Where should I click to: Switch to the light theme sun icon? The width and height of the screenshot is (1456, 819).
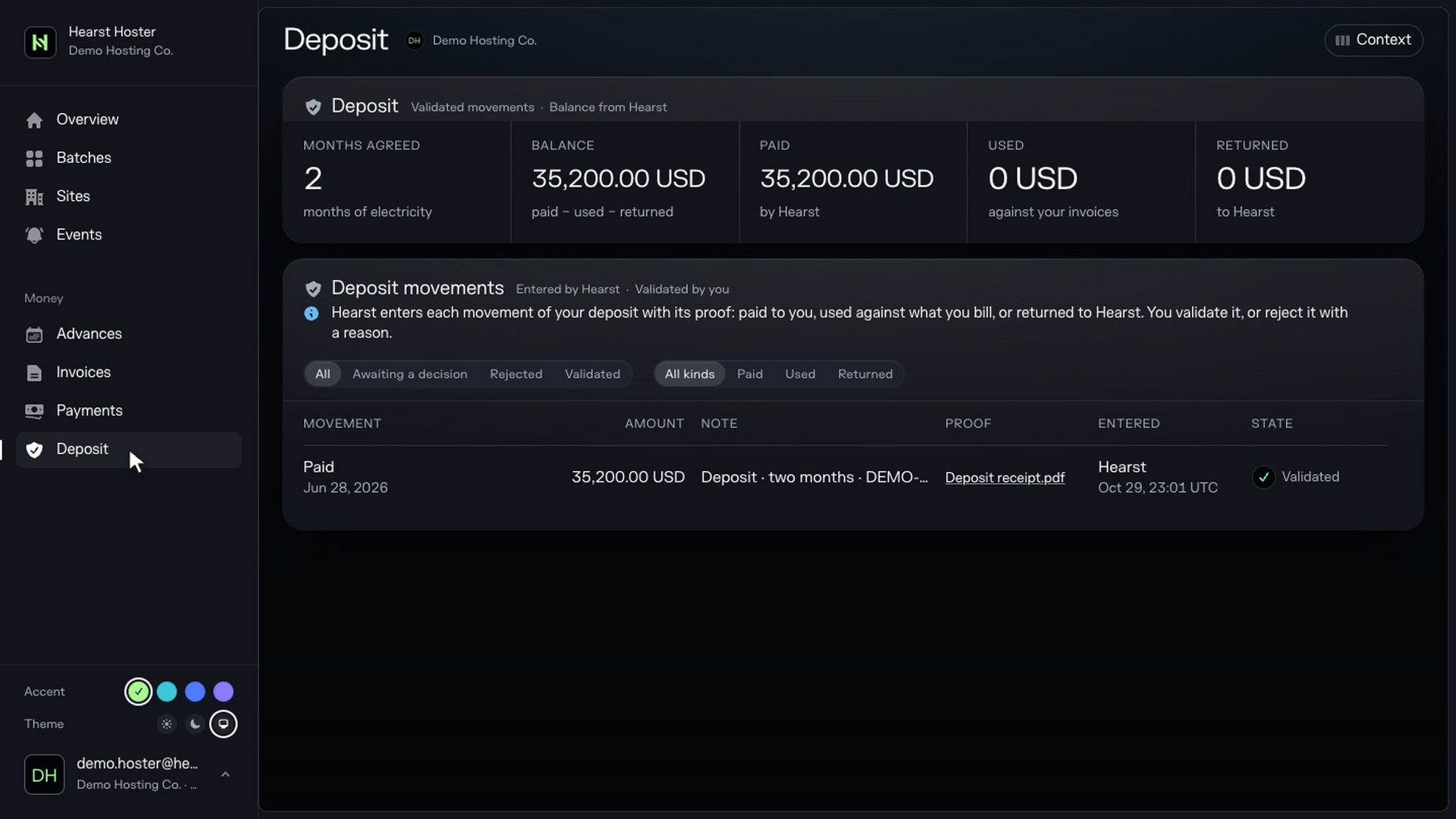[x=167, y=724]
